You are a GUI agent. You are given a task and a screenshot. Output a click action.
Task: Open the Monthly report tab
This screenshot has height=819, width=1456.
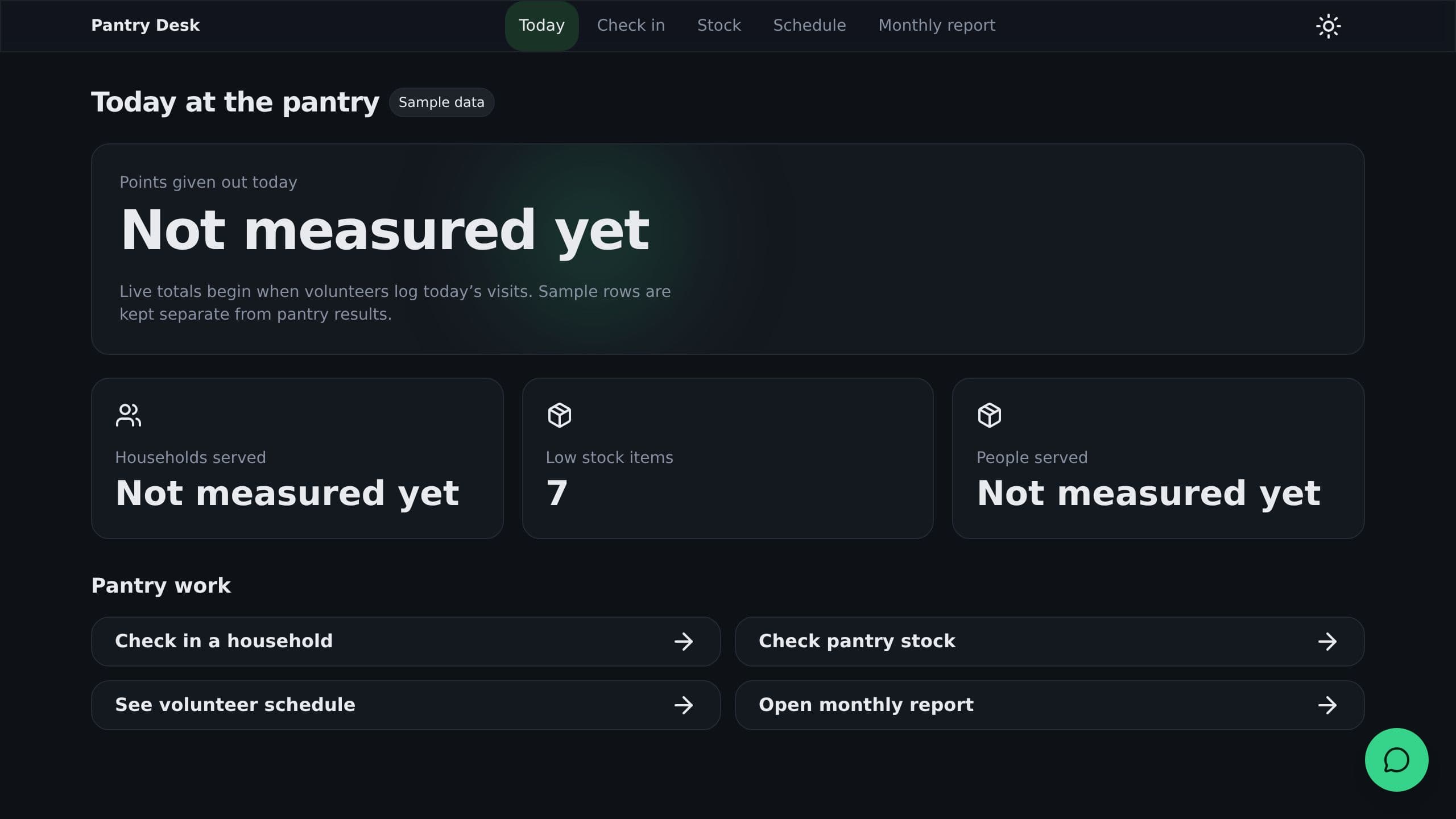(x=937, y=26)
